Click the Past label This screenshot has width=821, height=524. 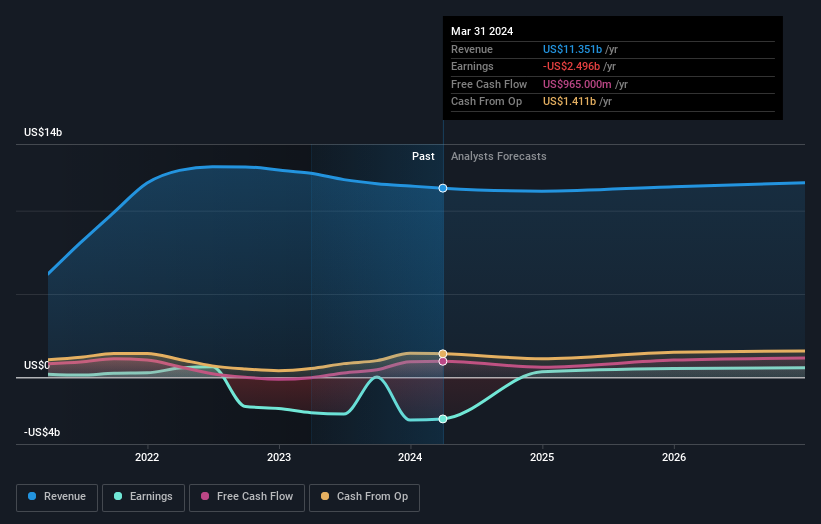pyautogui.click(x=423, y=157)
